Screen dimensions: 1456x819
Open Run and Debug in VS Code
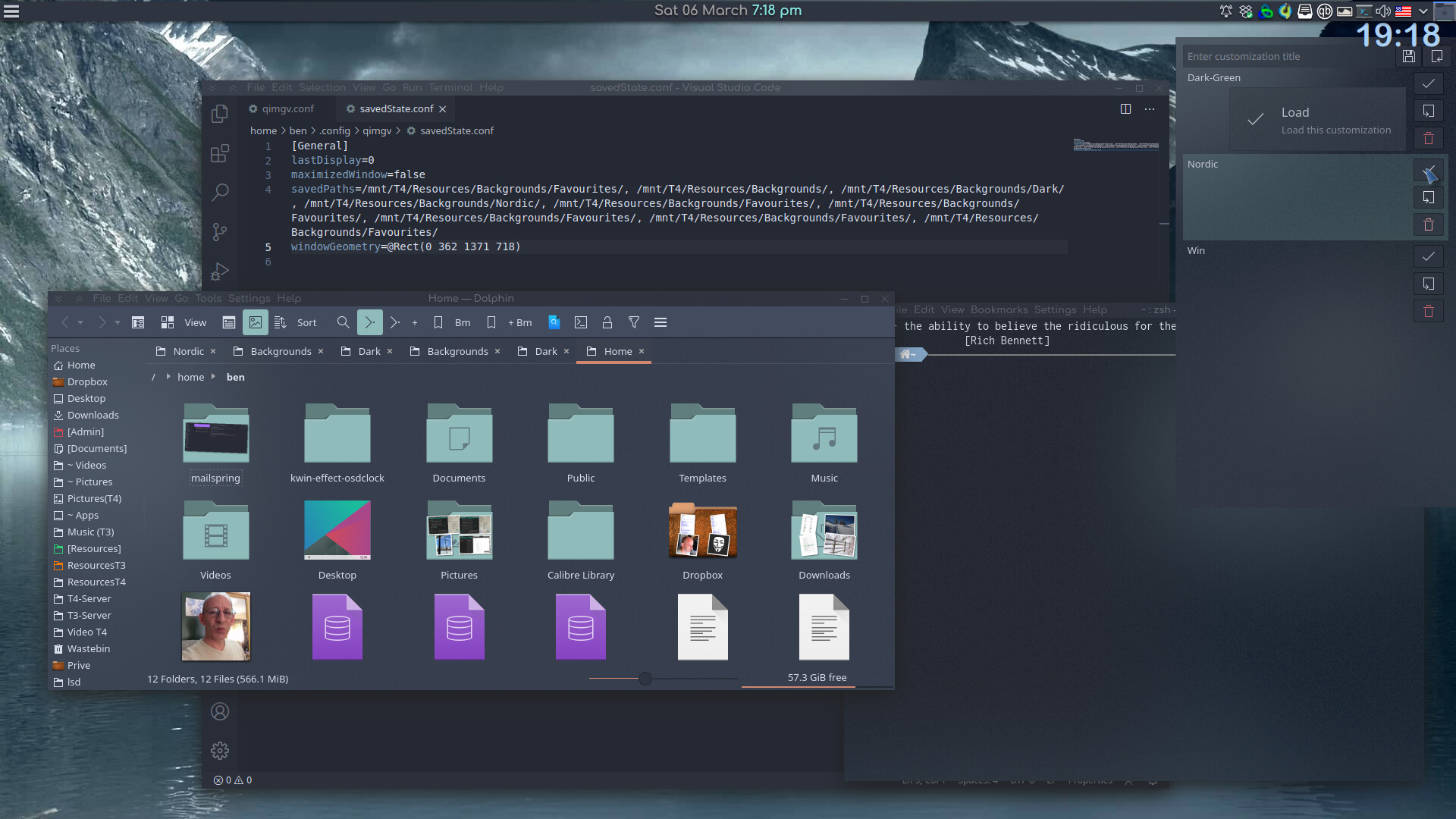(220, 271)
